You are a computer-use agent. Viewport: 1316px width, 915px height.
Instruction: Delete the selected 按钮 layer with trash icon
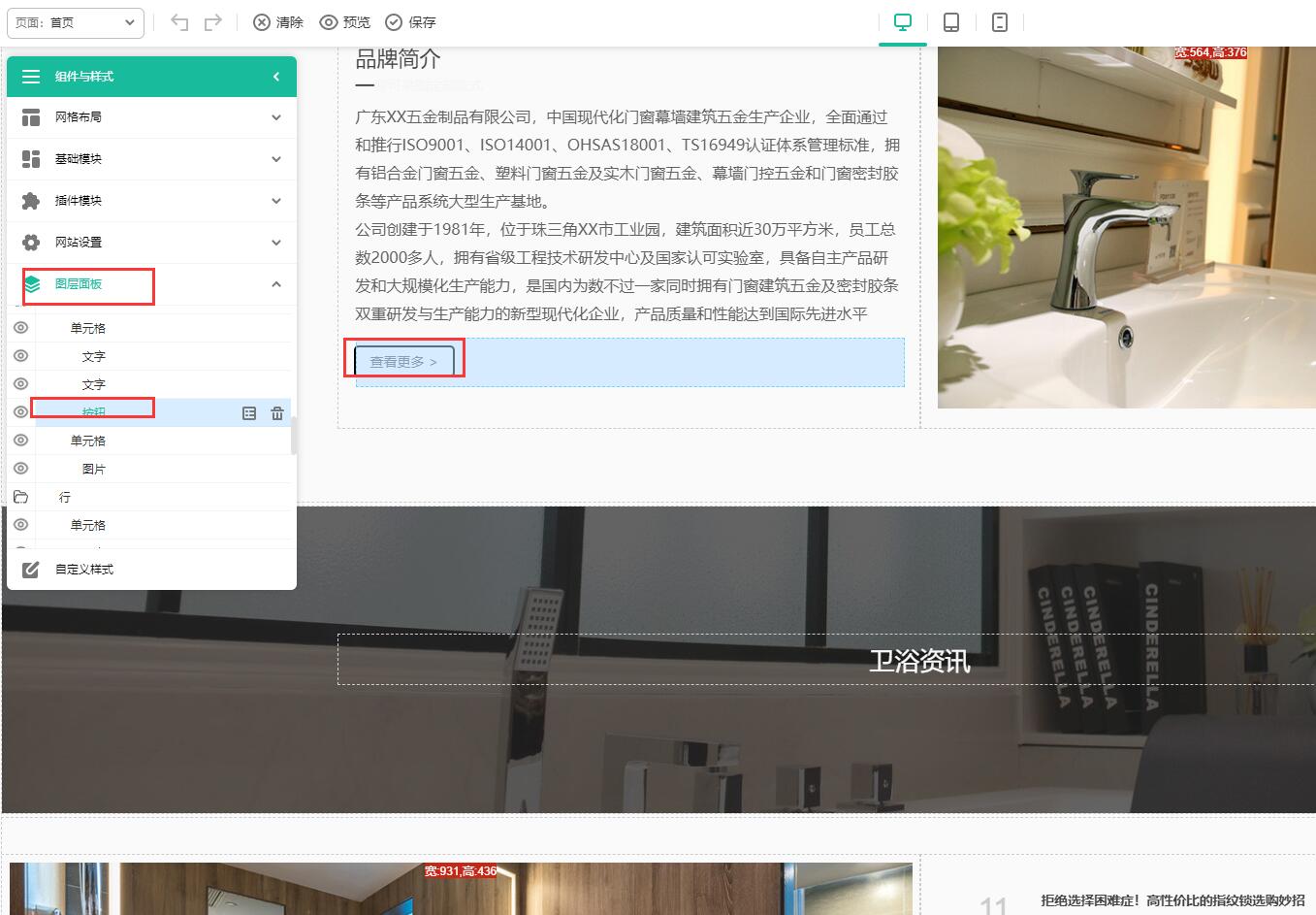pos(277,413)
